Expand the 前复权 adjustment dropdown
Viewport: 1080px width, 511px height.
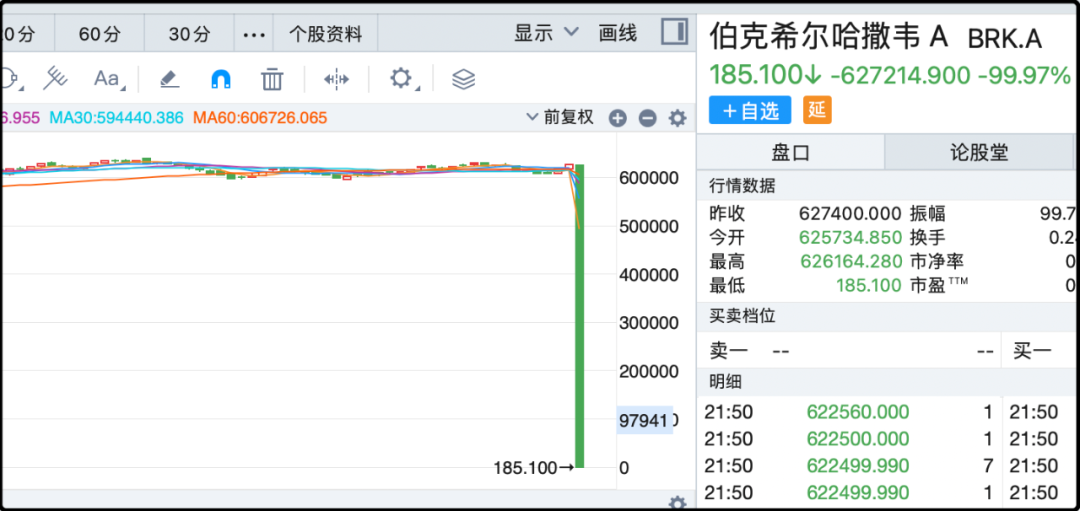pos(560,118)
